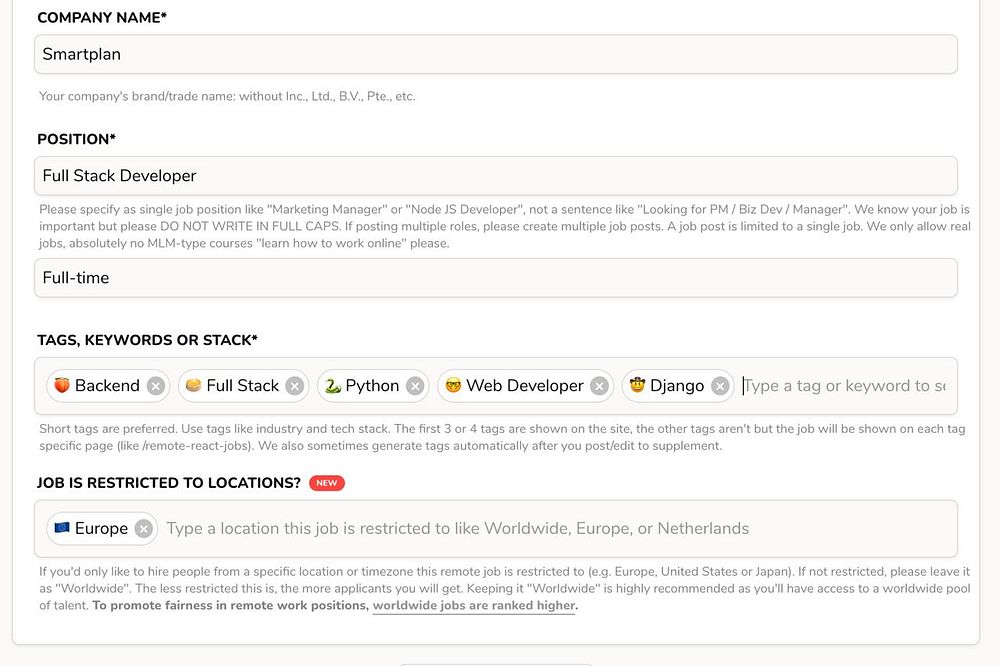This screenshot has width=1000, height=666.
Task: Click the snake emoji on Python tag
Action: pos(332,385)
